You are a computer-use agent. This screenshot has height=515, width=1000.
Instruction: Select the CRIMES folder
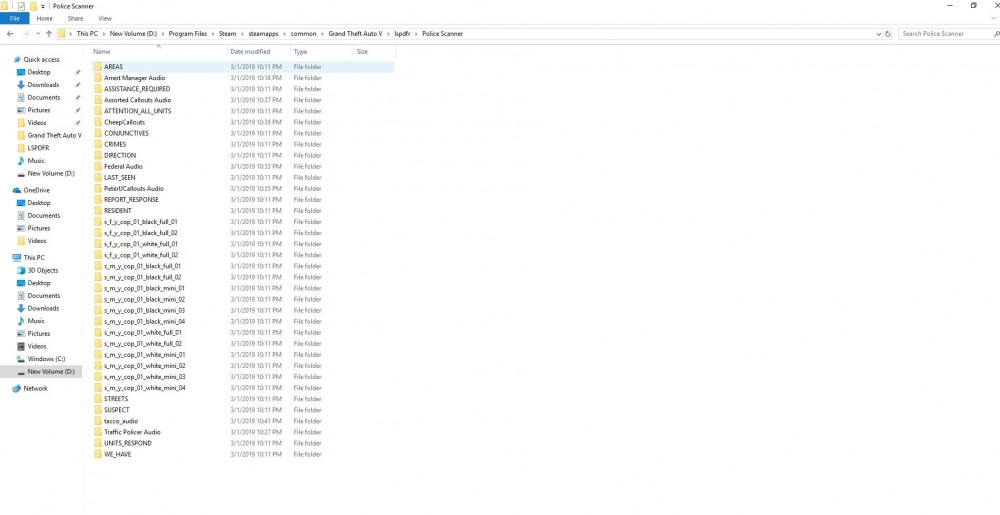tap(115, 144)
